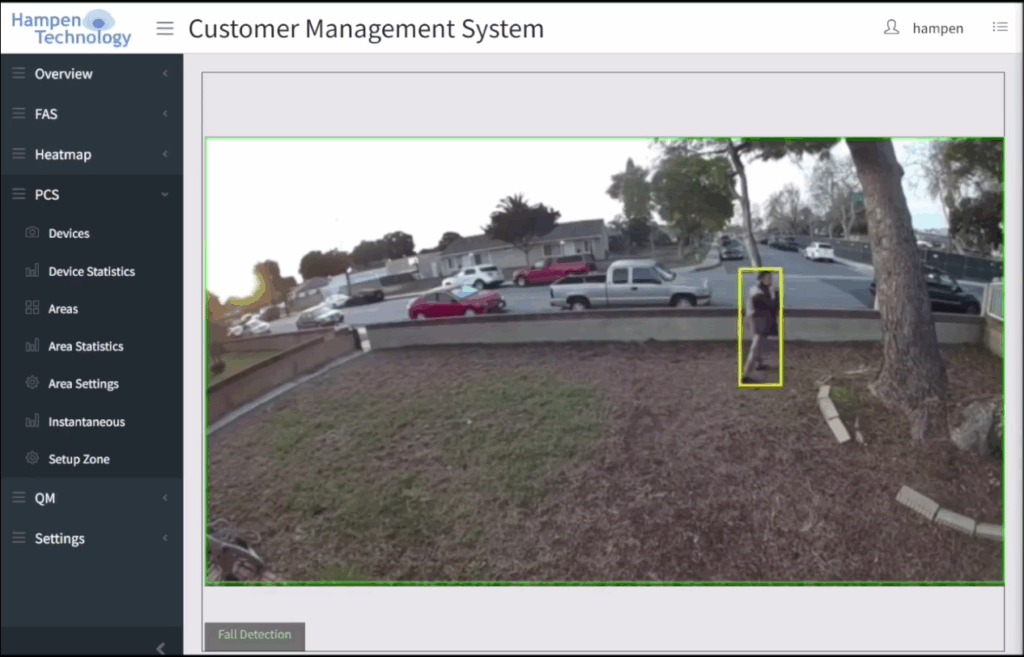Expand the Settings section chevron
Screen dimensions: 1024x657
pyautogui.click(x=165, y=538)
